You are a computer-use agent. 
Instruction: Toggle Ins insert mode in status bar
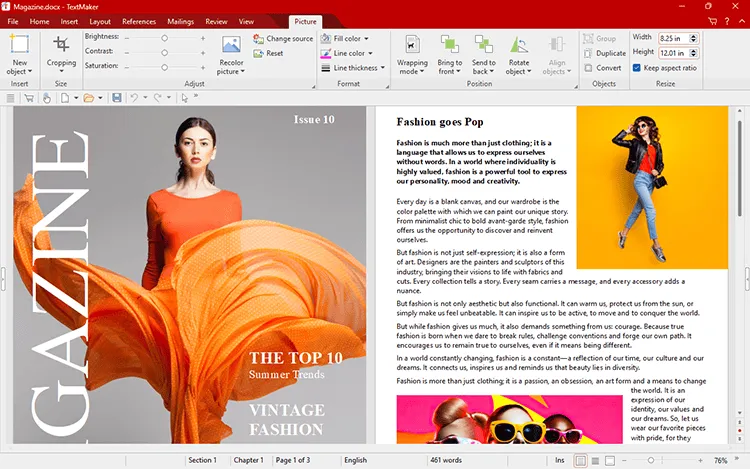[559, 460]
